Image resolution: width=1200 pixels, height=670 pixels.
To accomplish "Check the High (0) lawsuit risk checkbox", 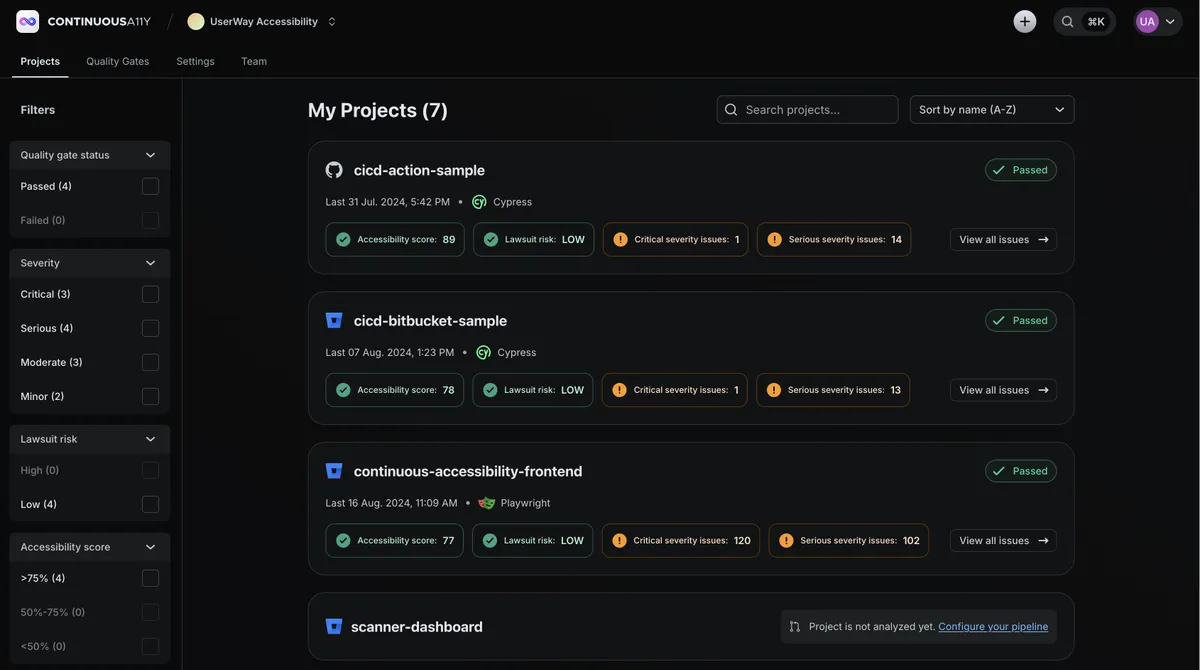I will 150,470.
